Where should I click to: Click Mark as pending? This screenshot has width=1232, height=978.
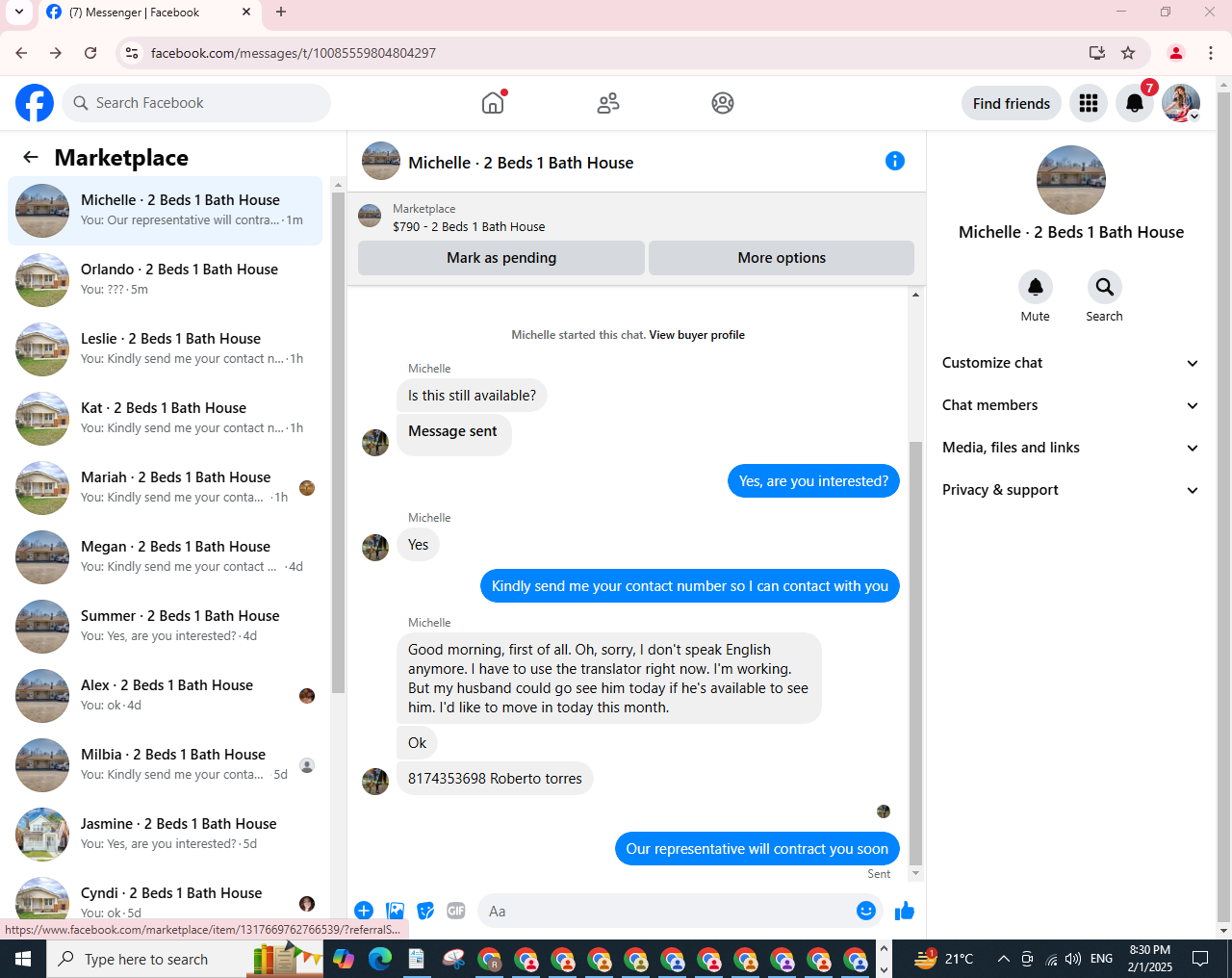(501, 258)
